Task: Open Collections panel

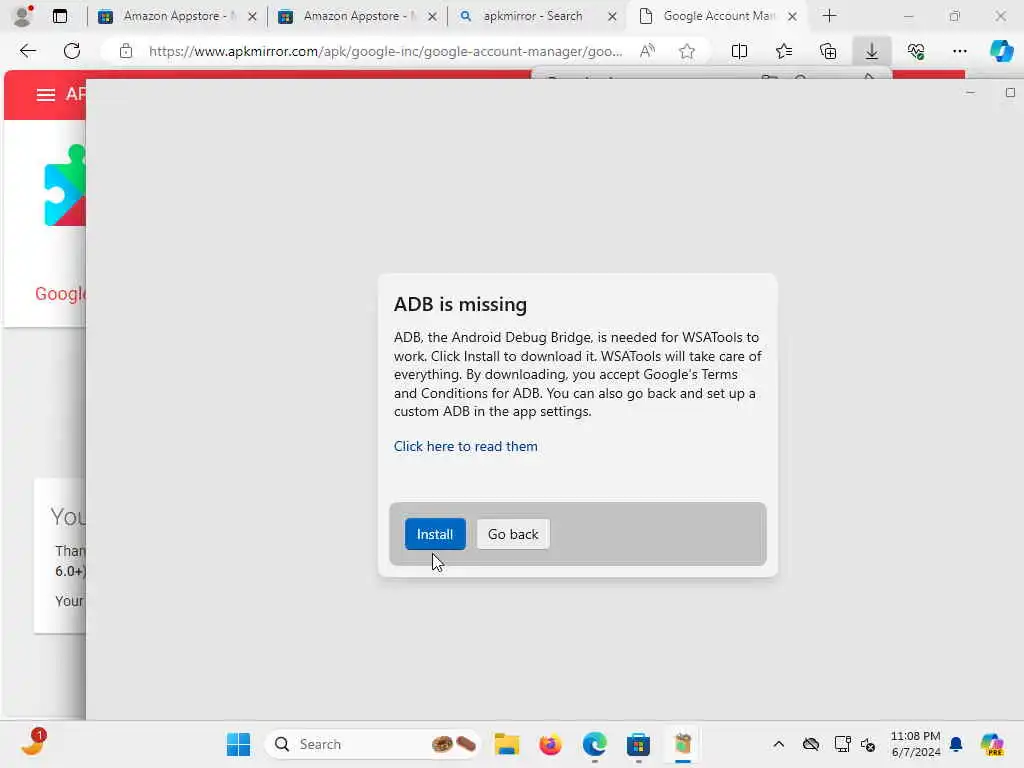Action: 828,51
